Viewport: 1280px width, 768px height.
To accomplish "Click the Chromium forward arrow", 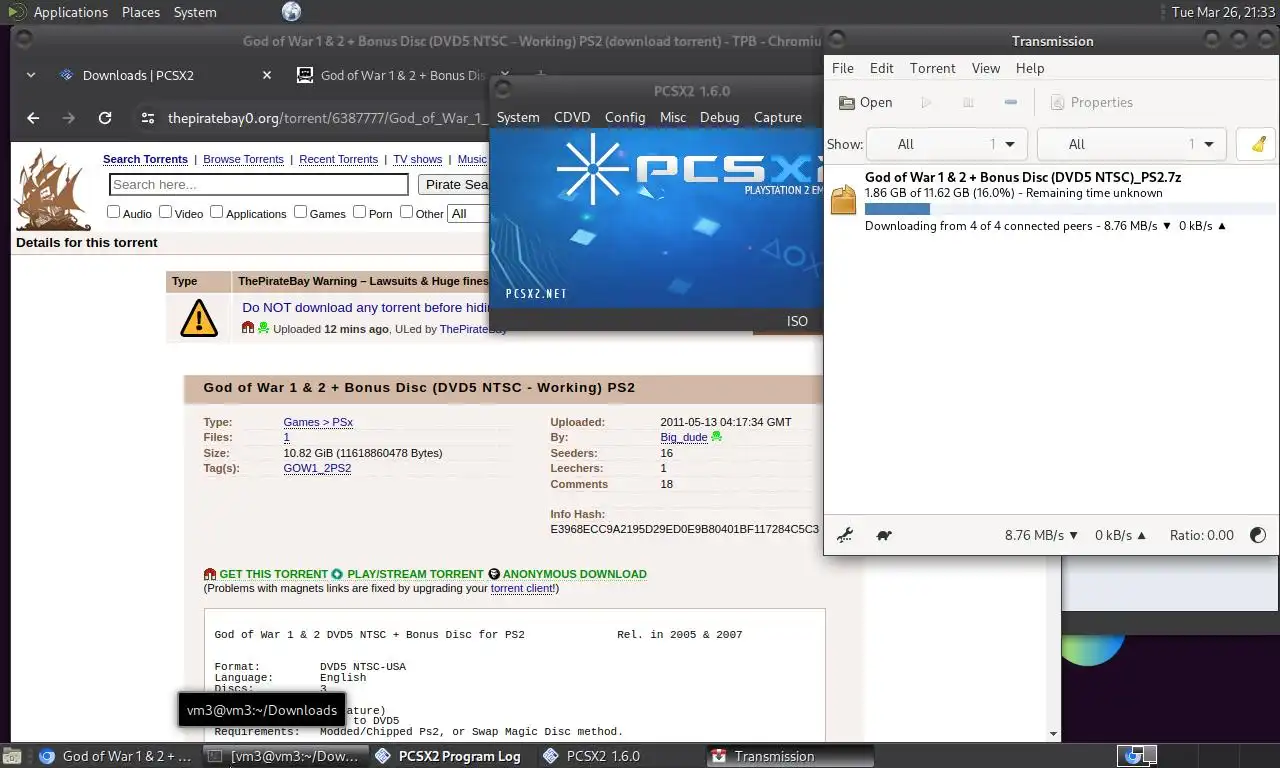I will pos(68,118).
